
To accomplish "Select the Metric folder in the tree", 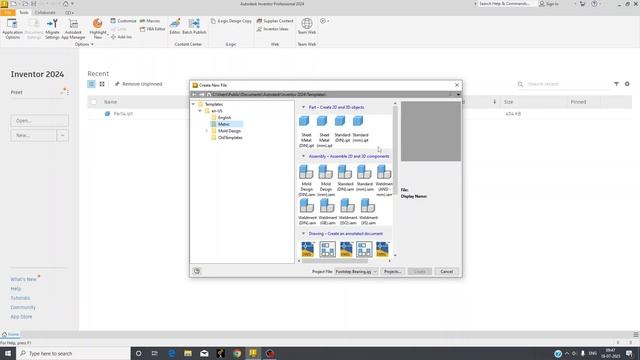I will pos(224,124).
